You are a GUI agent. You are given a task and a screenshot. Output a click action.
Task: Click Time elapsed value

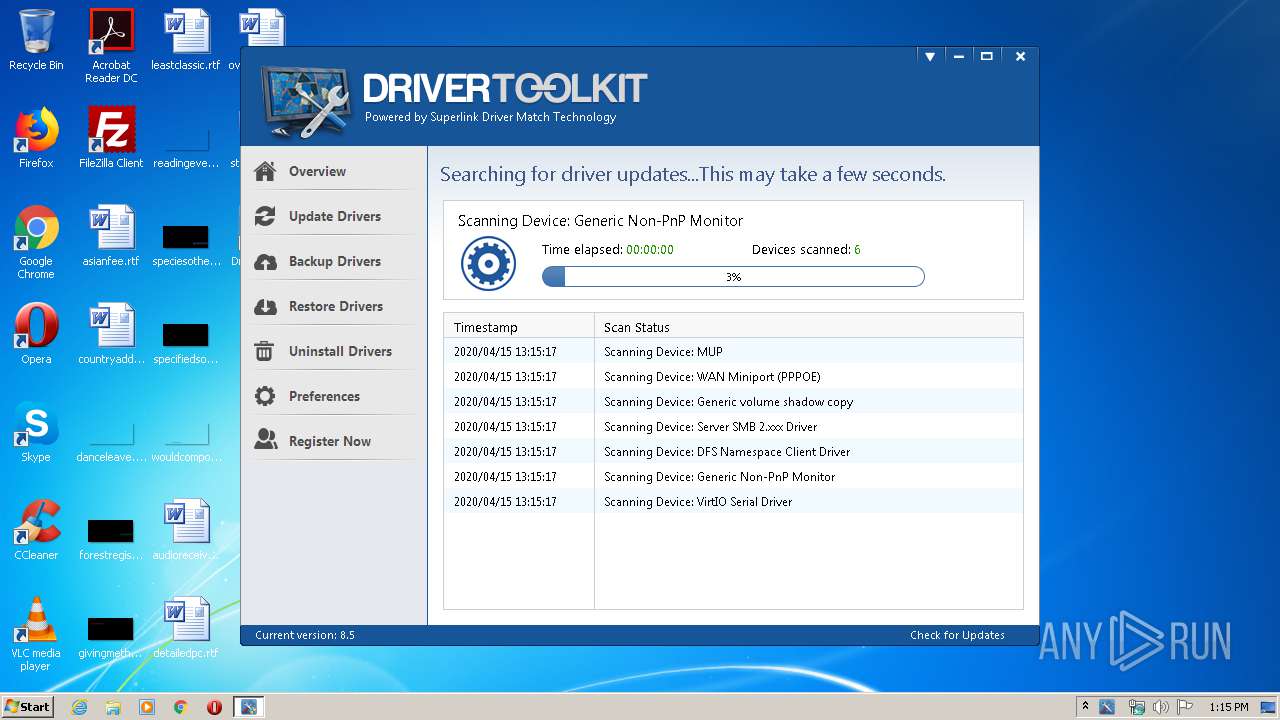click(650, 250)
